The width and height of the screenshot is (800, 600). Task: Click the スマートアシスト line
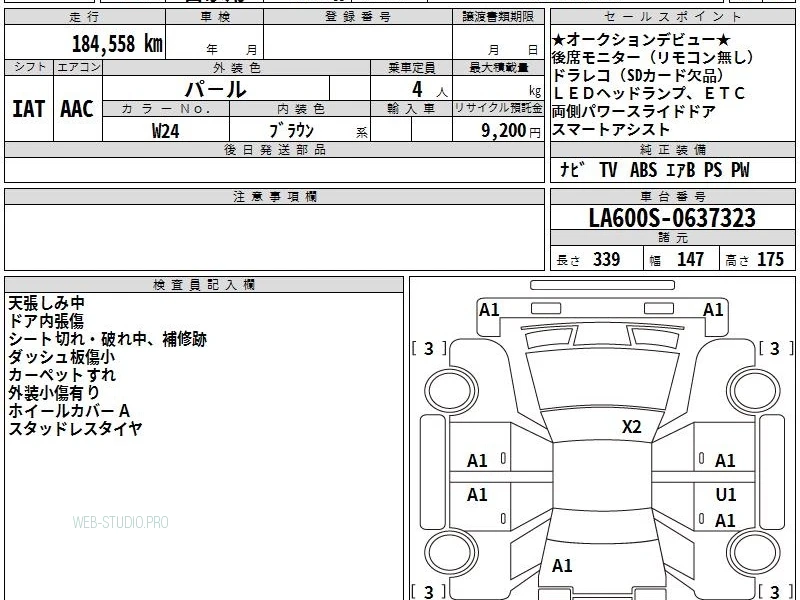coord(611,129)
